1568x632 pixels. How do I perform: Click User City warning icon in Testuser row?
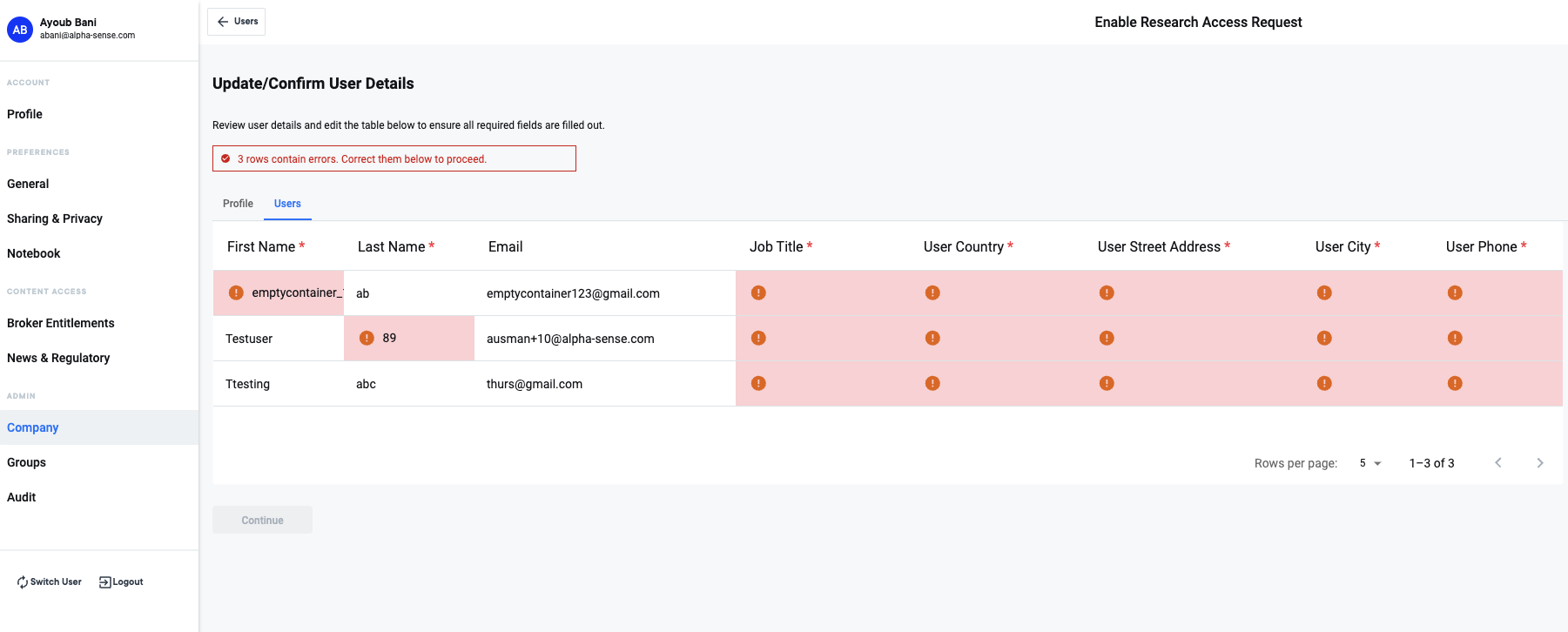pos(1324,338)
